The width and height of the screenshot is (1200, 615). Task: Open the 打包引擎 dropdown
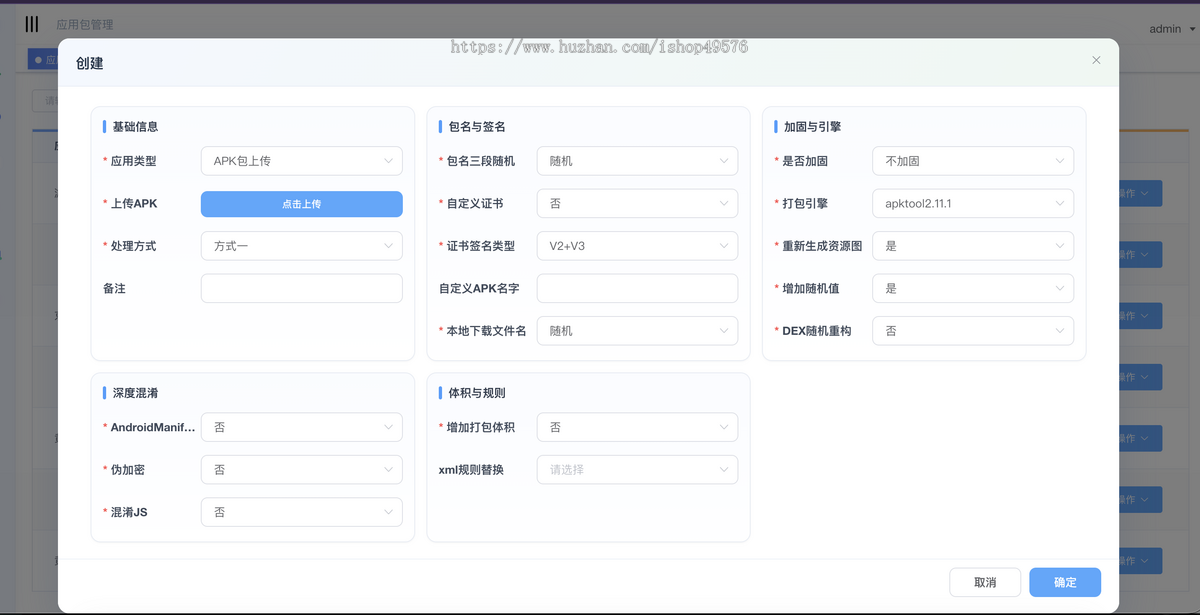pyautogui.click(x=973, y=204)
